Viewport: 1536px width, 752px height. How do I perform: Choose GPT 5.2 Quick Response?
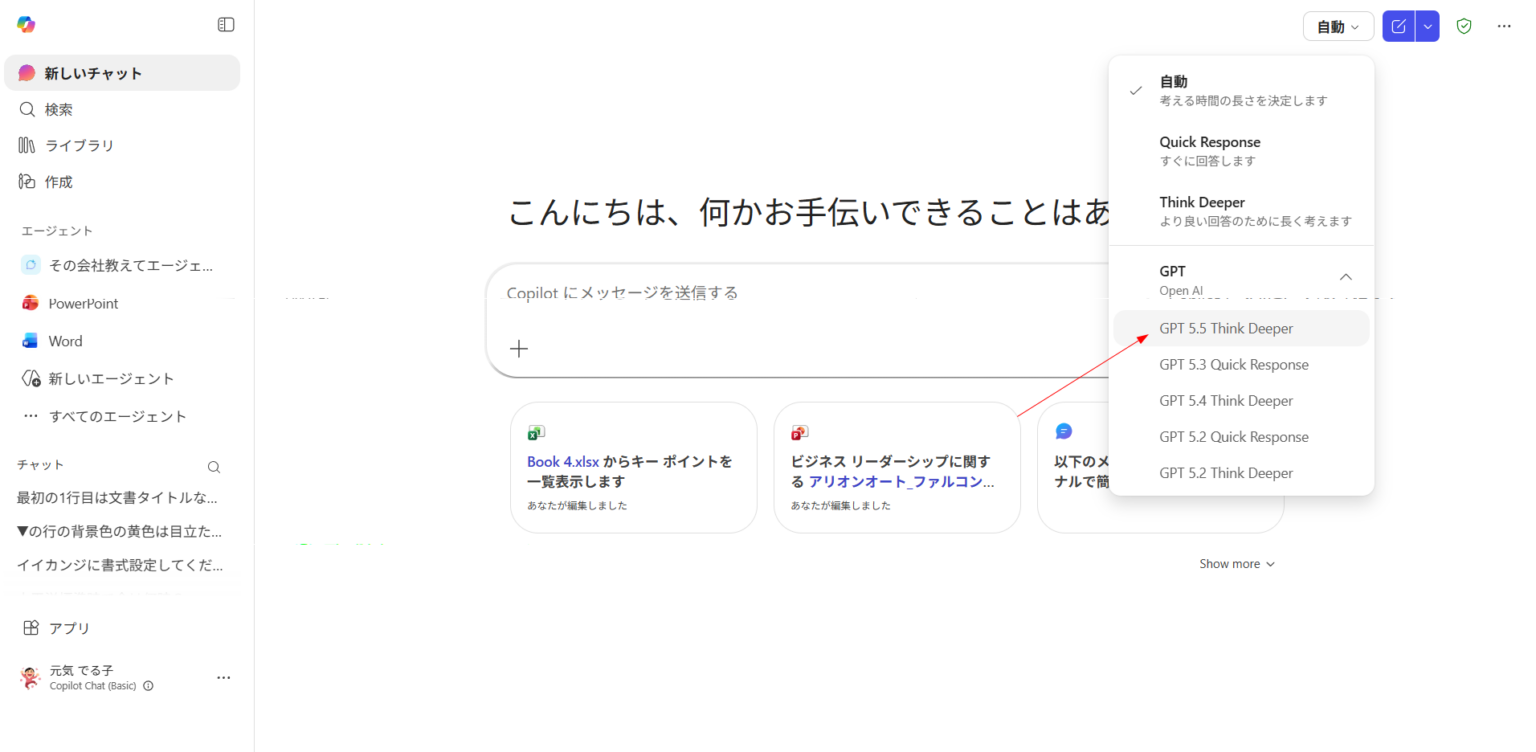click(x=1241, y=436)
